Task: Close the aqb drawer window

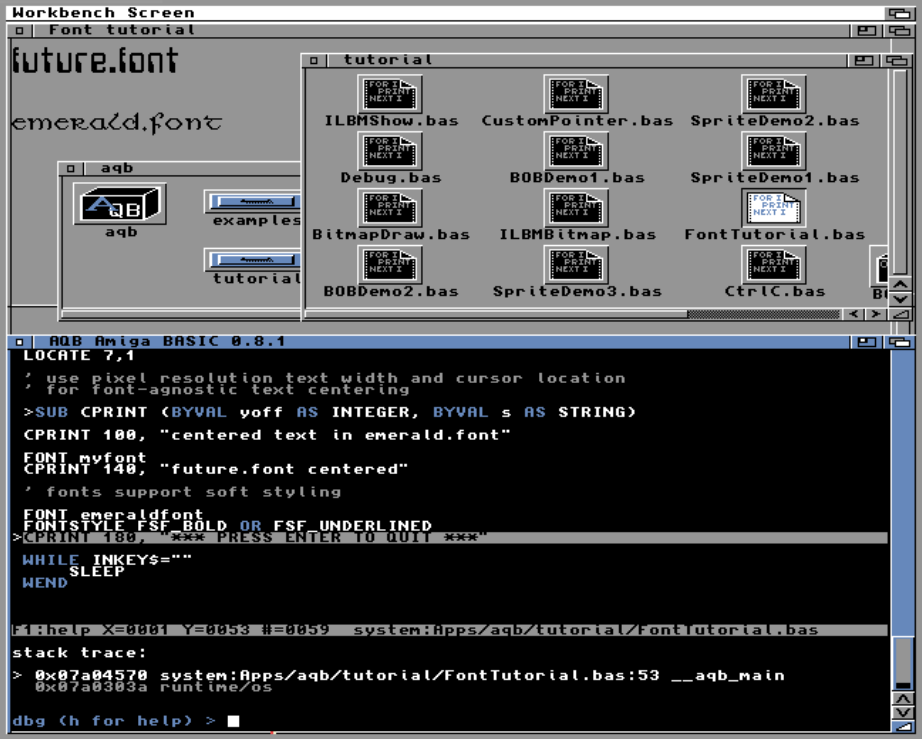Action: (71, 169)
